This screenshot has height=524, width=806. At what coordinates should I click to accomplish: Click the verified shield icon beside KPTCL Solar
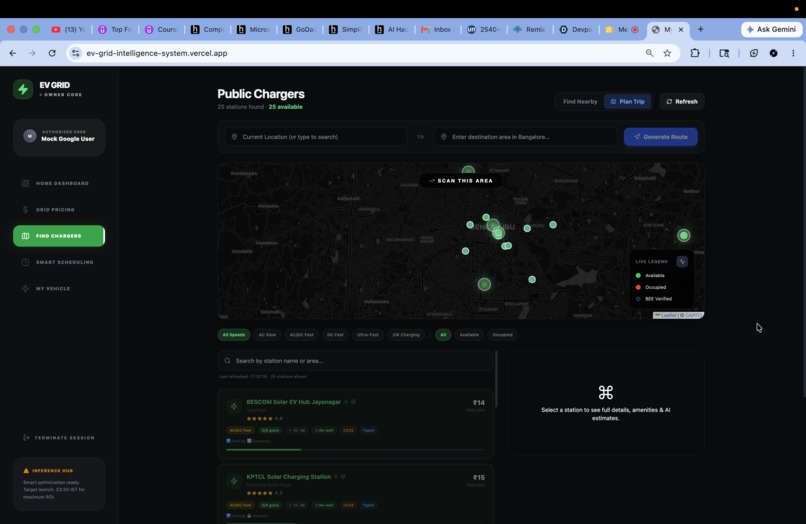pyautogui.click(x=343, y=477)
